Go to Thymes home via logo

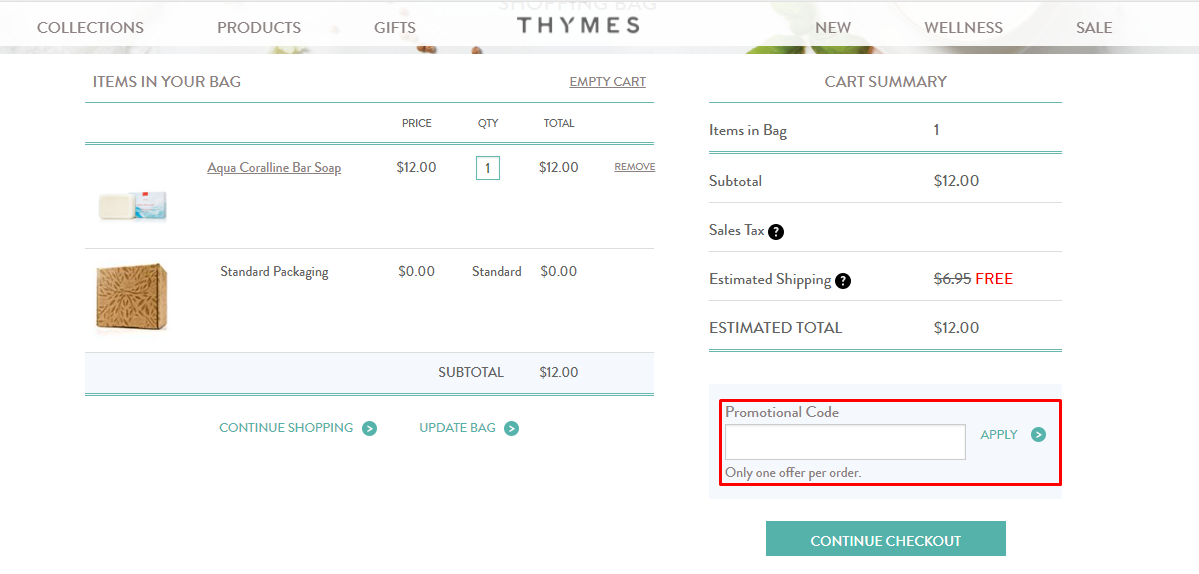[x=578, y=25]
